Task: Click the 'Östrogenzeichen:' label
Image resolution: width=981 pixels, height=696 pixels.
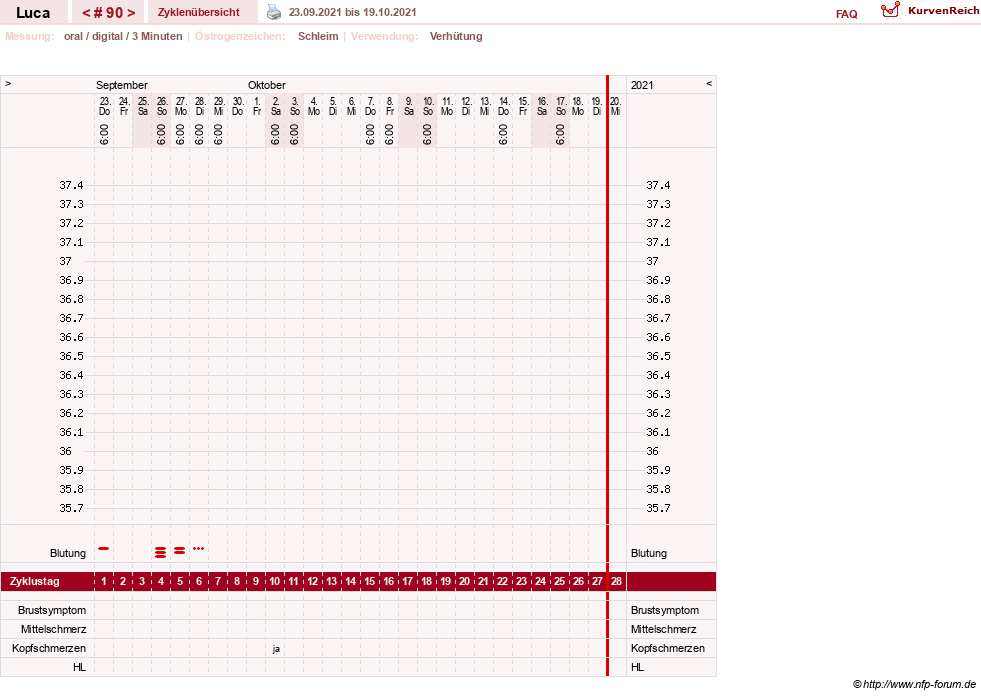Action: (240, 36)
